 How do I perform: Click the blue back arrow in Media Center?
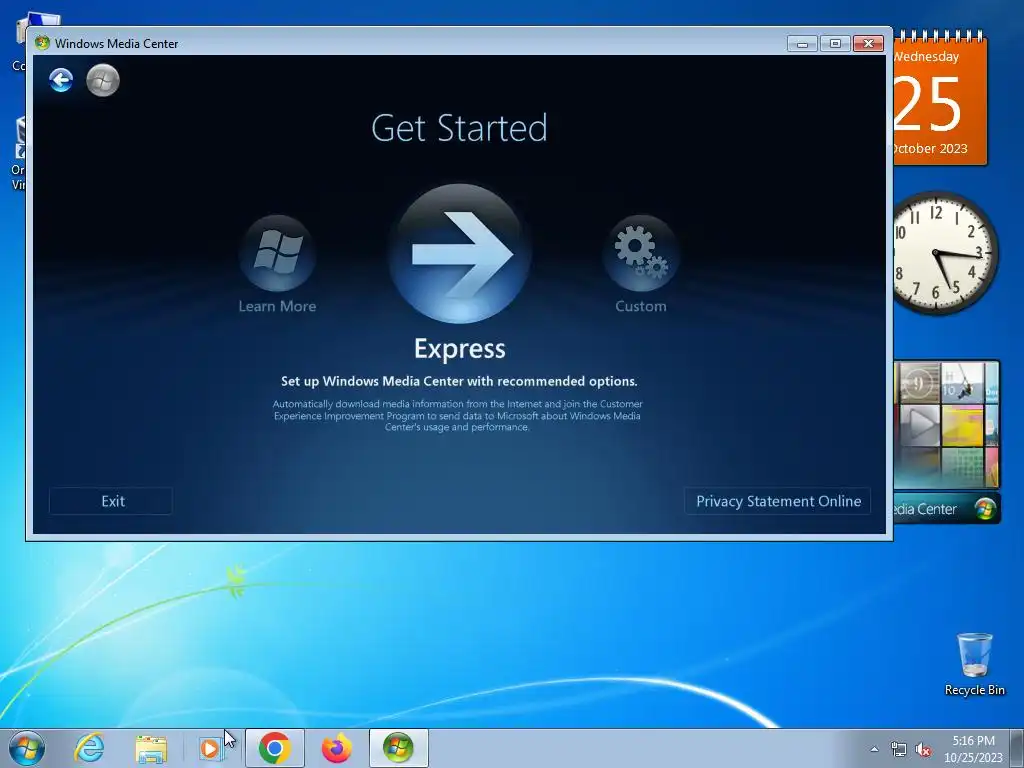click(x=61, y=80)
